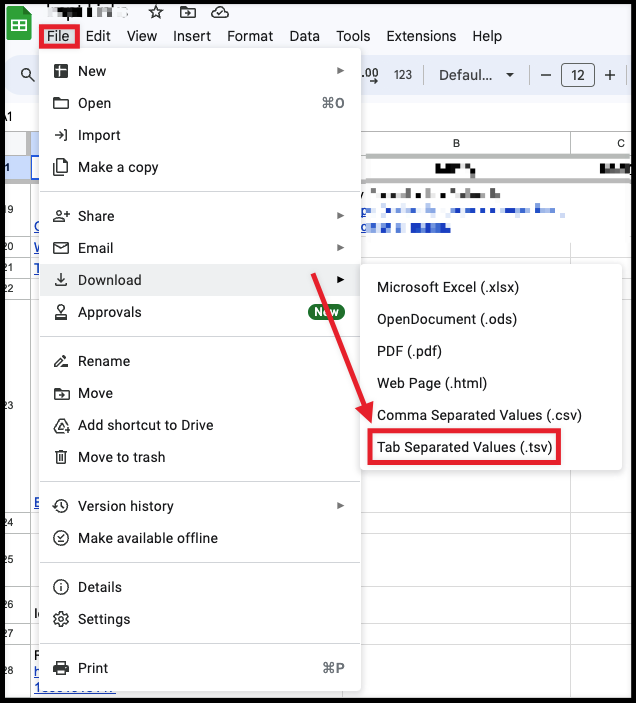Select Make available offline
Screen dimensions: 636x703
click(x=200, y=538)
